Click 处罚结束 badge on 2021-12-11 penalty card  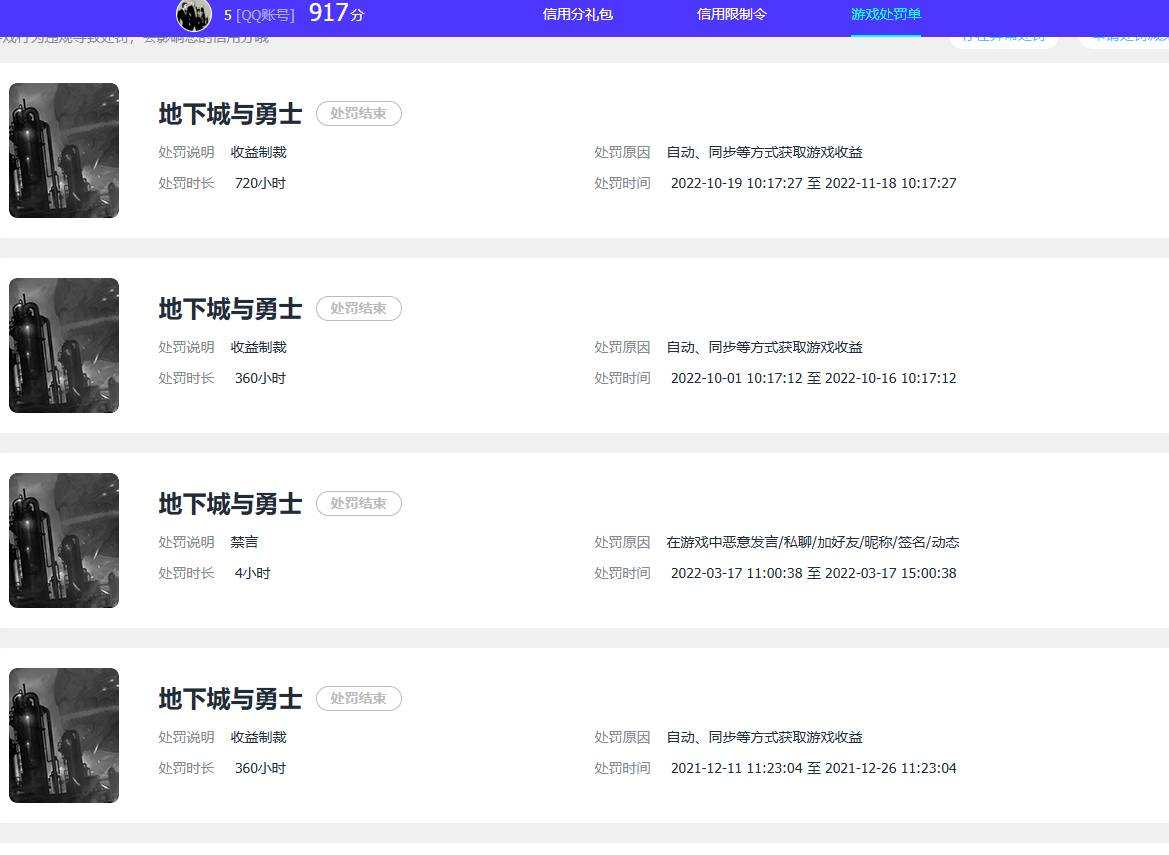tap(359, 698)
